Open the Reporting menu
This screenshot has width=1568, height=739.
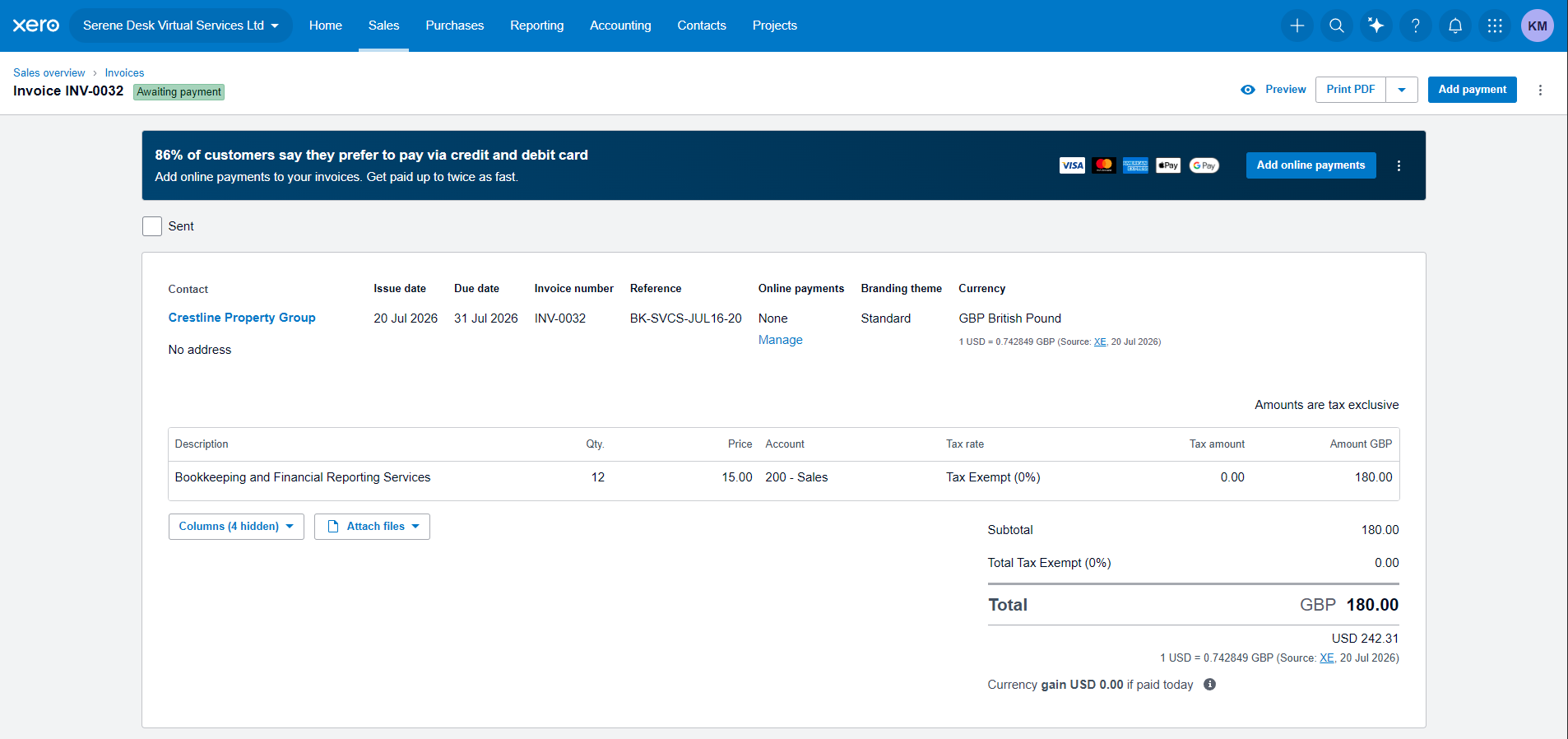tap(537, 26)
